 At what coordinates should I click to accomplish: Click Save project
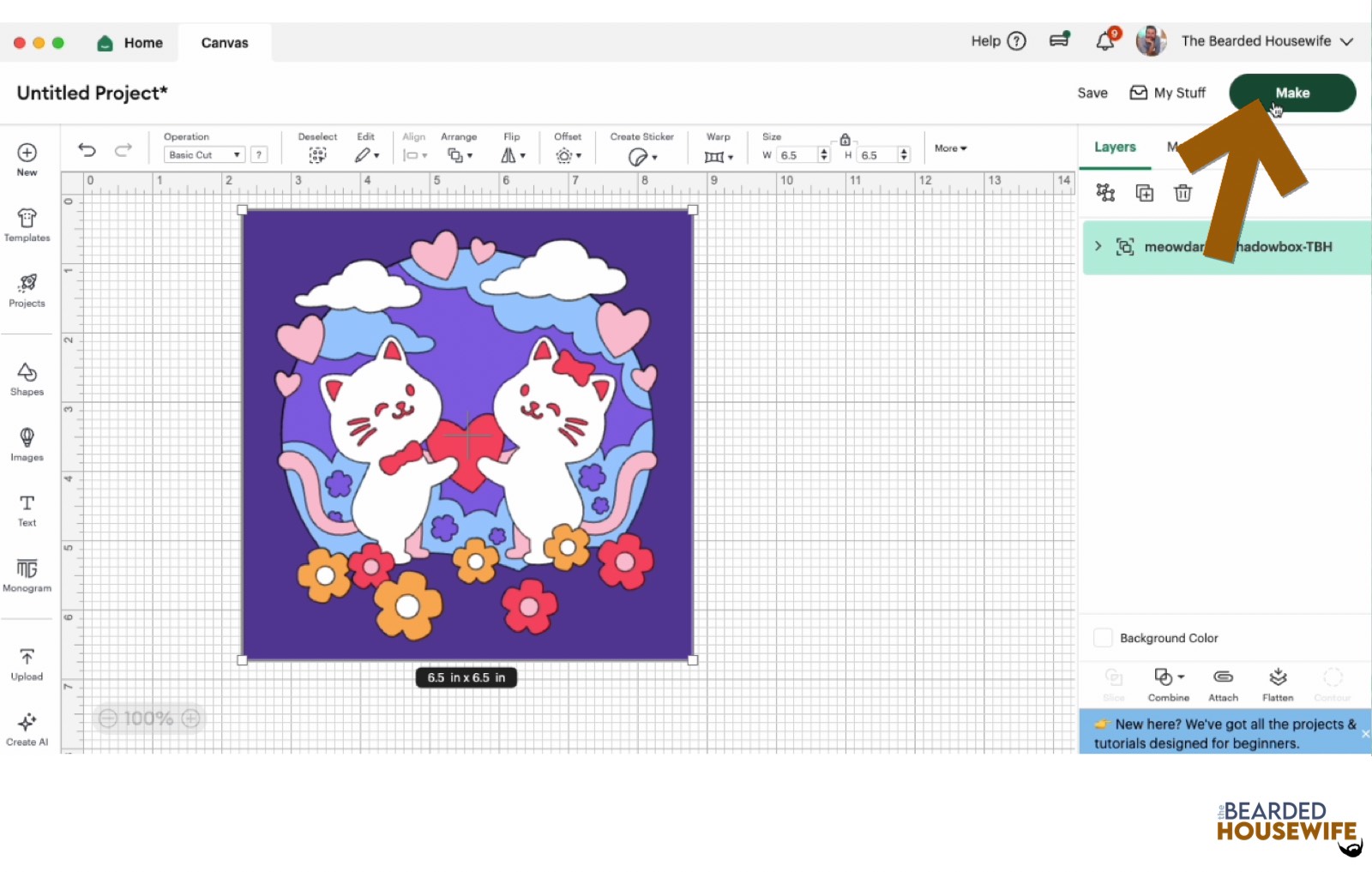(1092, 93)
